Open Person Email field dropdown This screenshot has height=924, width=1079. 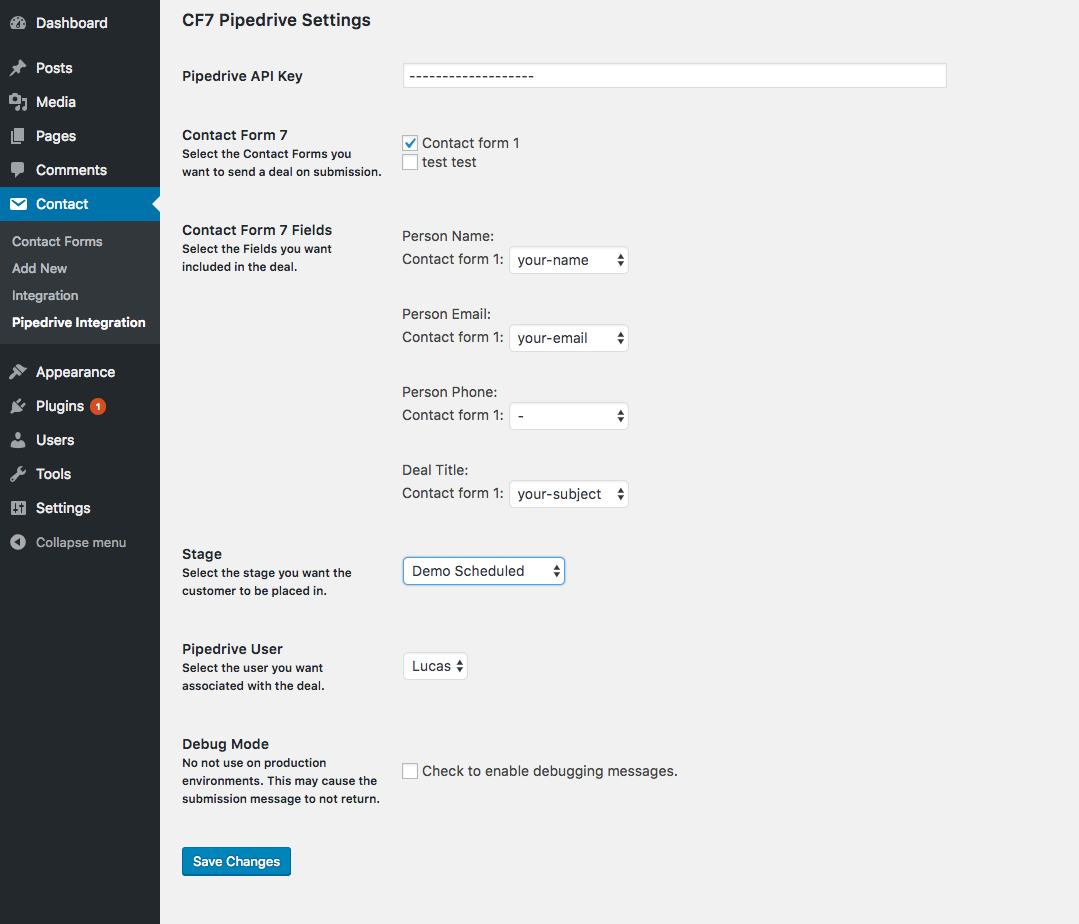(568, 338)
